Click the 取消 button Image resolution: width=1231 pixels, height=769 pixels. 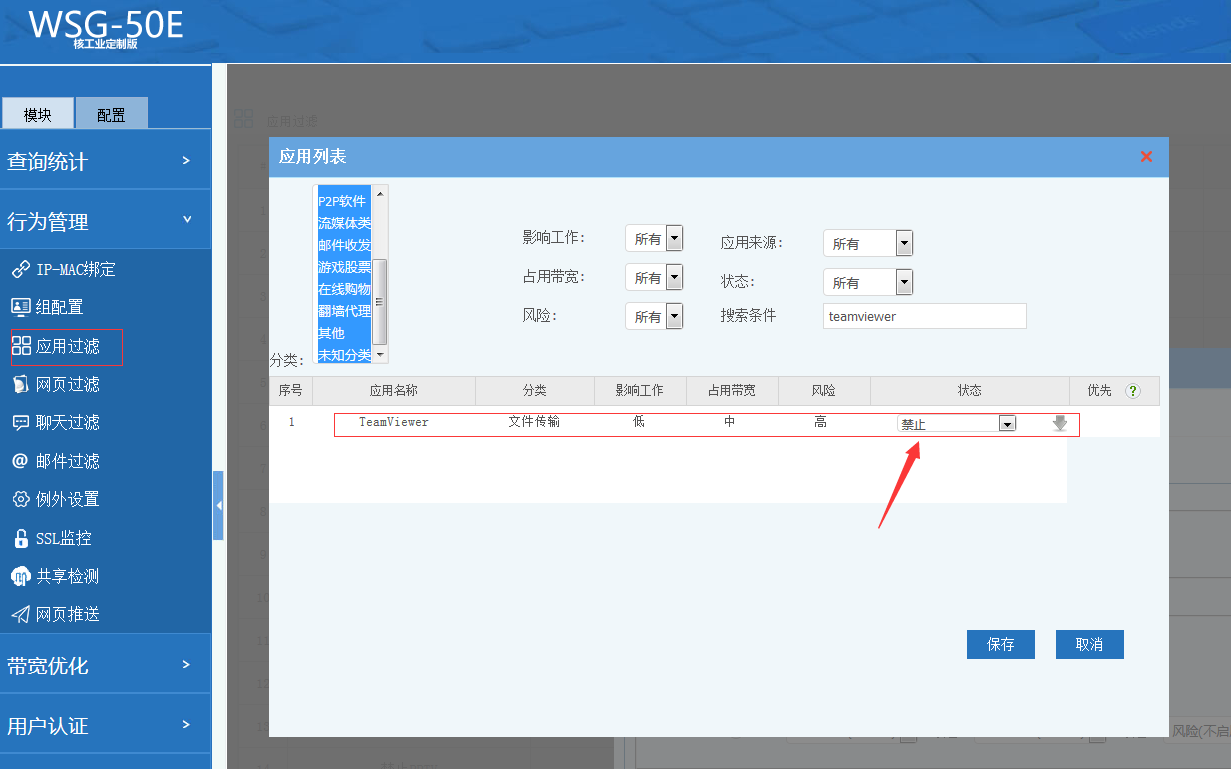(1089, 645)
